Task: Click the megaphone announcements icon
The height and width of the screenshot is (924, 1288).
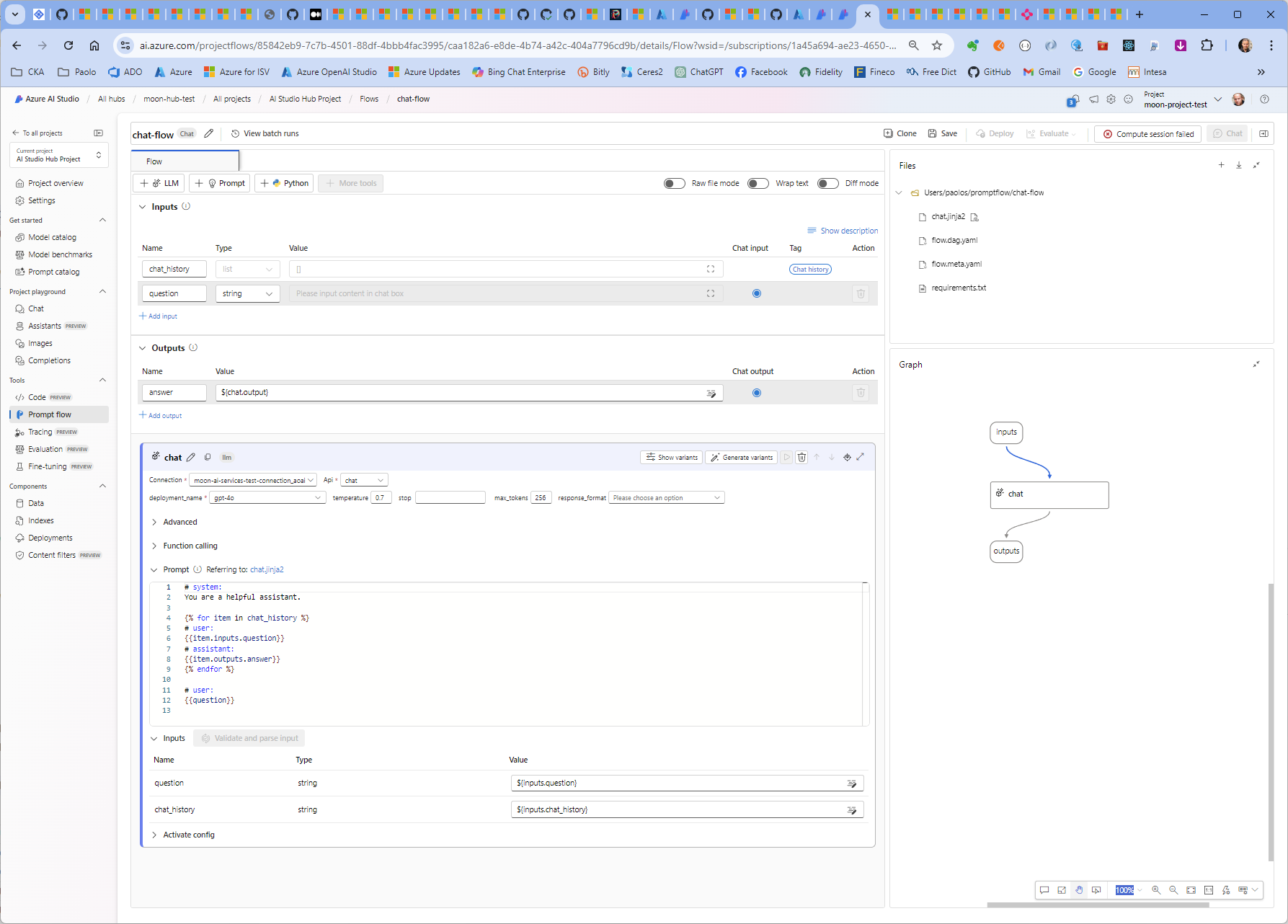Action: pyautogui.click(x=1093, y=99)
